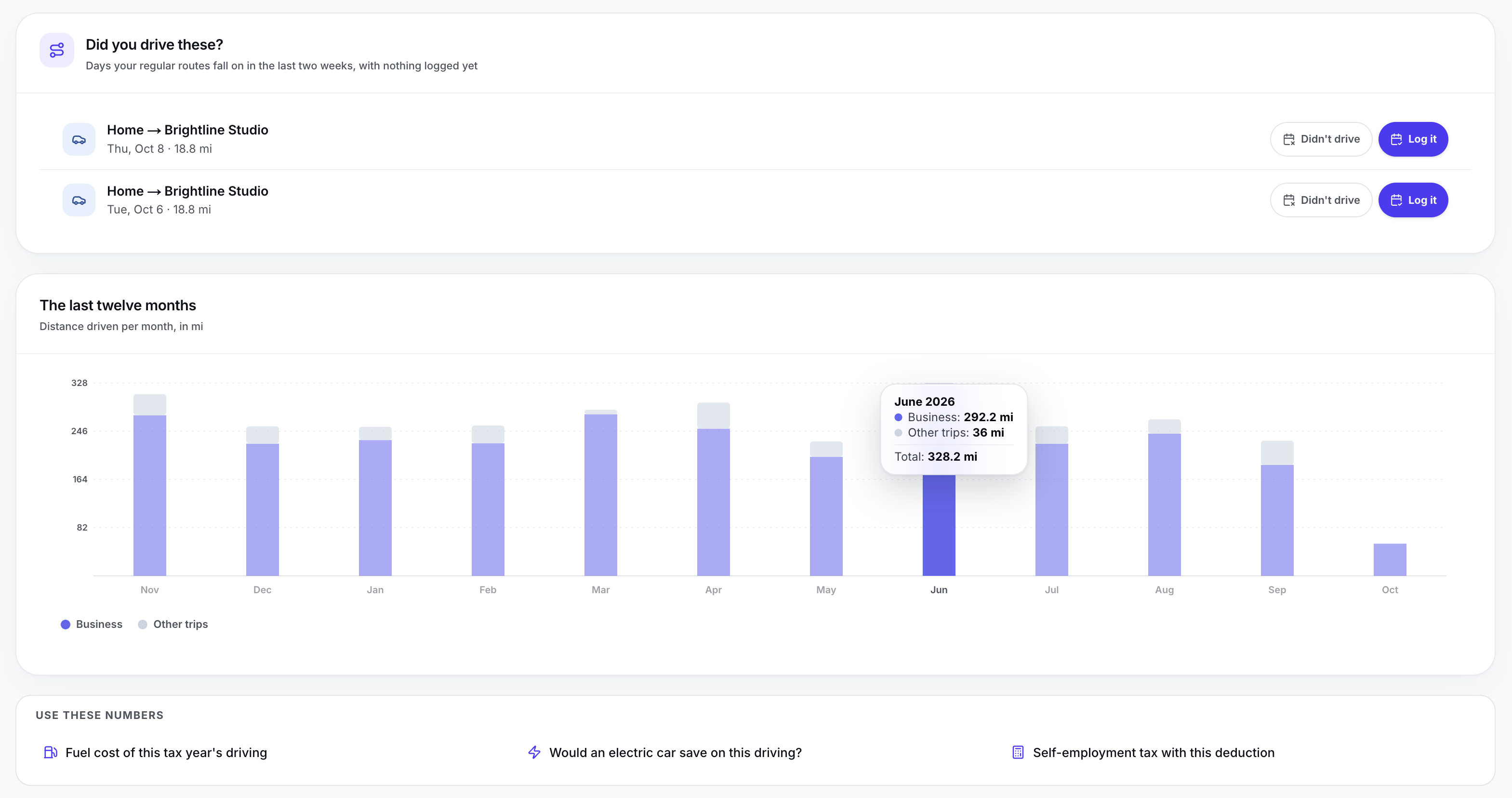This screenshot has width=1512, height=798.
Task: Click the 'Home → Brightline Studio' title dated Tue, Oct 6
Action: [x=187, y=191]
